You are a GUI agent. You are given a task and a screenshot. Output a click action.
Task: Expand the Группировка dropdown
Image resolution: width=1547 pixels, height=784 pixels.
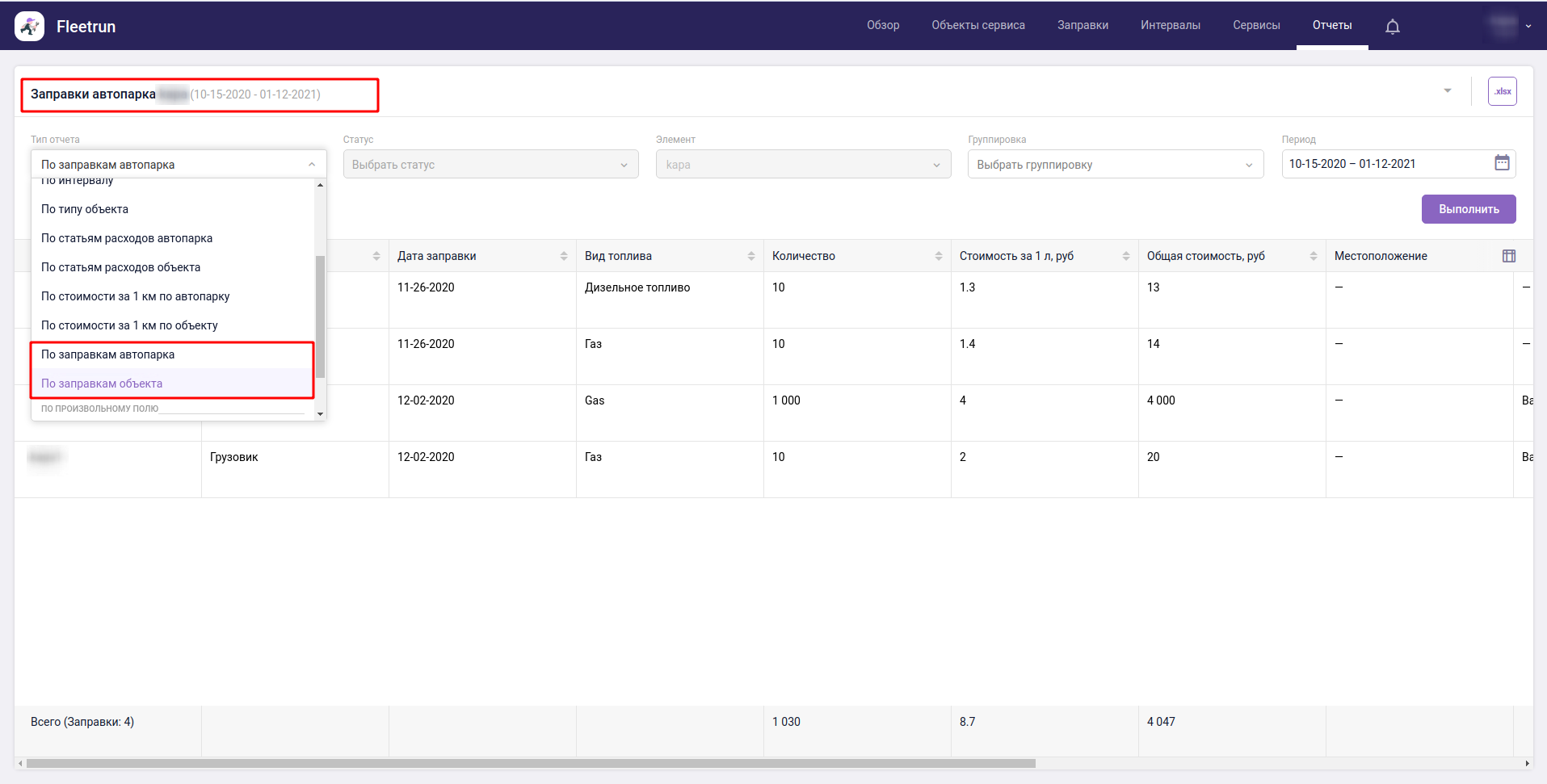coord(1115,165)
